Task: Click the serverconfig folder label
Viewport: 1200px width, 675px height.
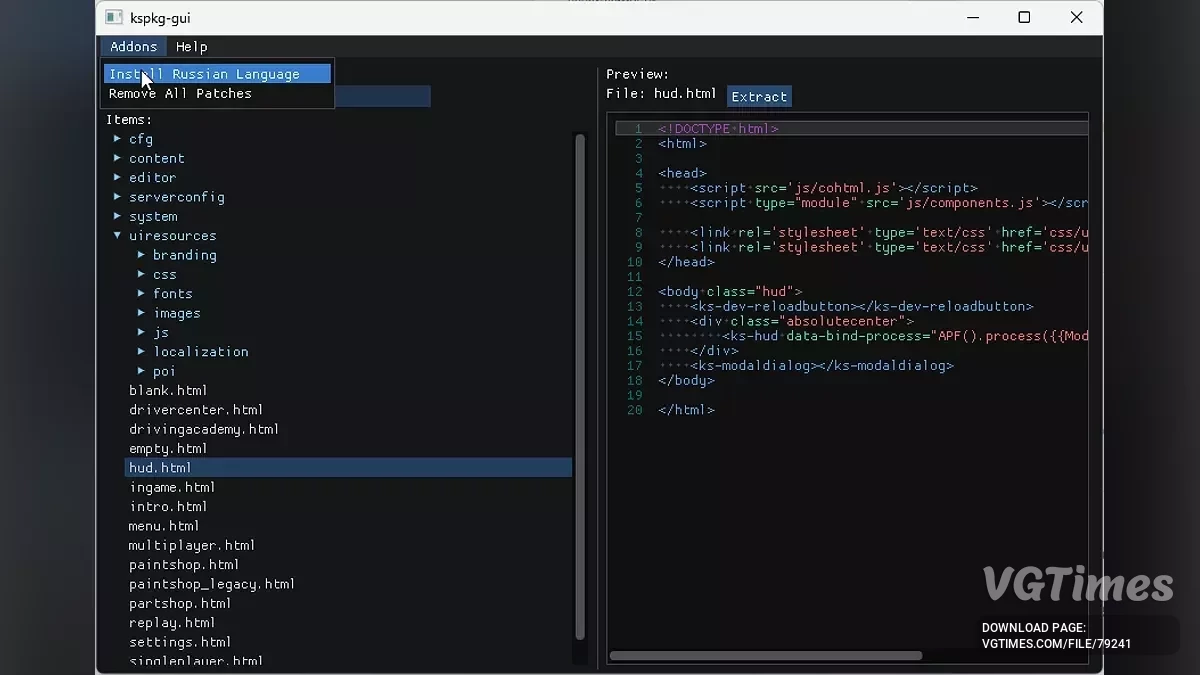Action: [x=176, y=197]
